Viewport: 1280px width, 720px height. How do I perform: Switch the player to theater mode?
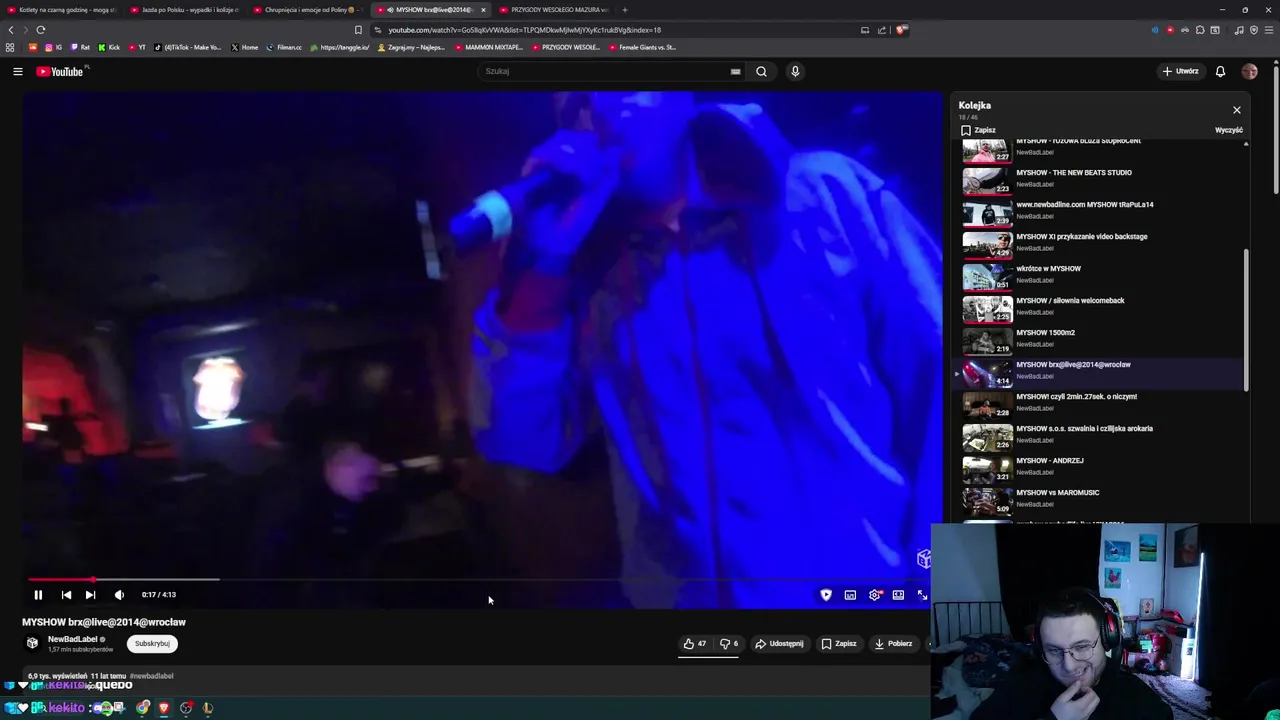898,595
